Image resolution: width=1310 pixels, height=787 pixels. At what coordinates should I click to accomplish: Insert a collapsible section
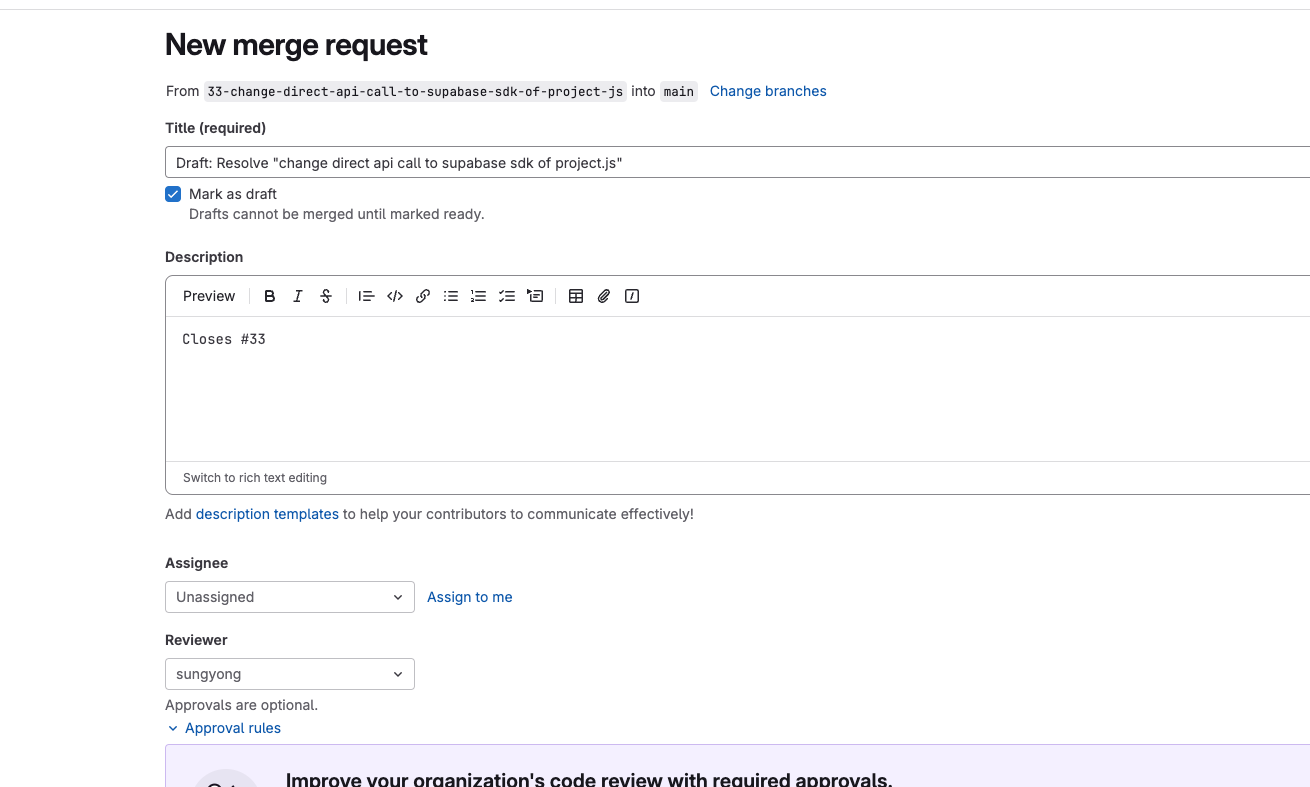[535, 296]
